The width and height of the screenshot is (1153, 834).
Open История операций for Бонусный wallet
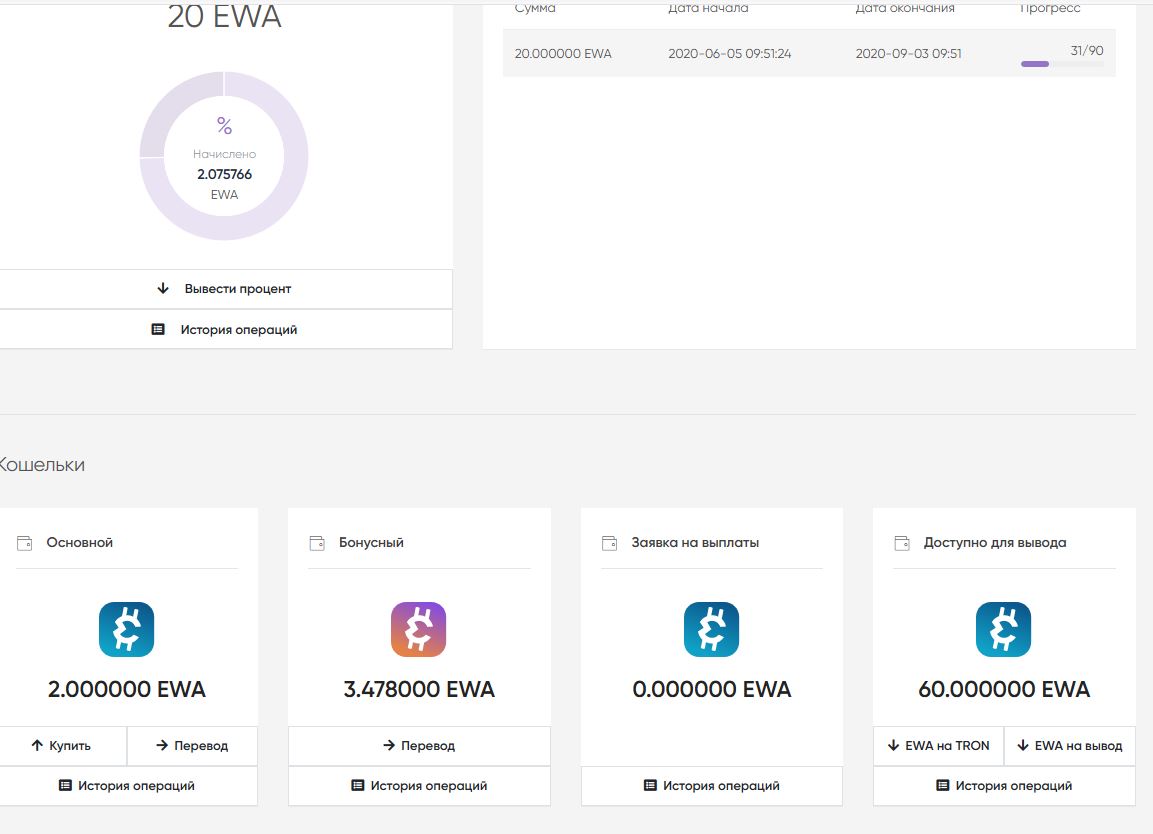pos(419,786)
